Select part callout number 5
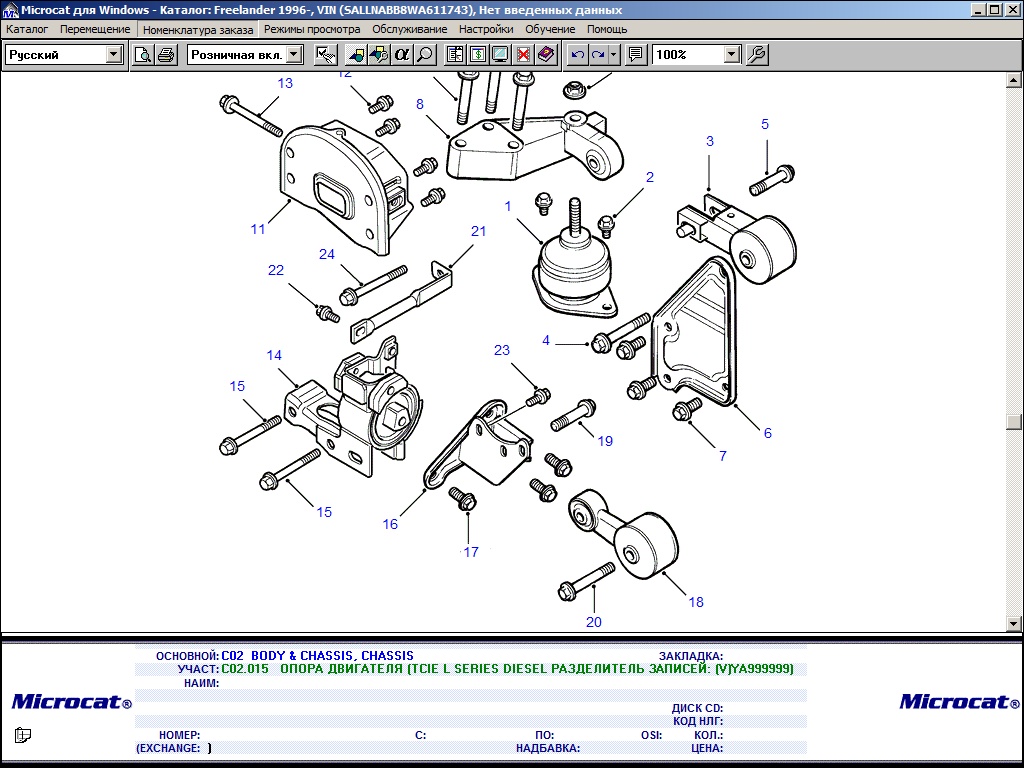Image resolution: width=1024 pixels, height=768 pixels. pyautogui.click(x=765, y=124)
